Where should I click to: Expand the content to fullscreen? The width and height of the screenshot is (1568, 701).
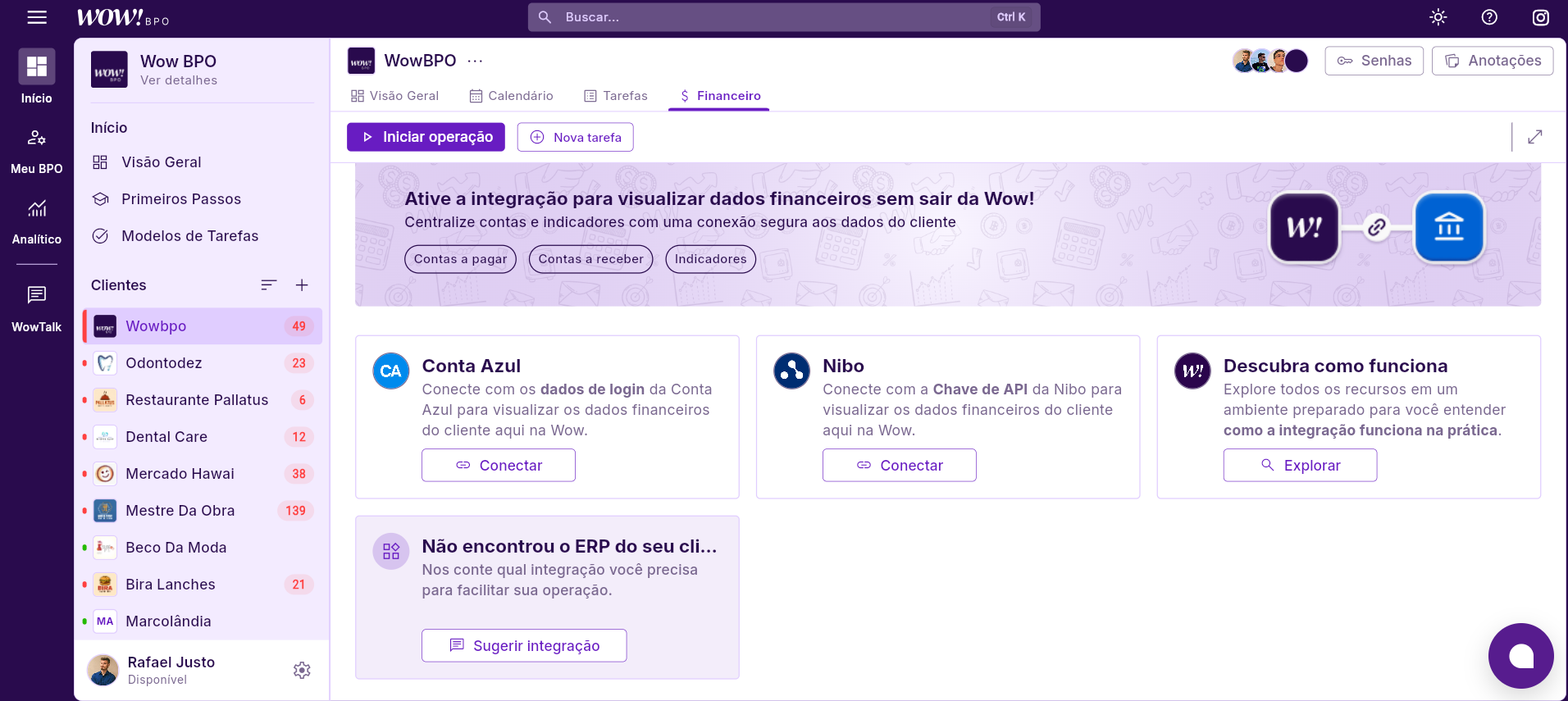point(1534,137)
